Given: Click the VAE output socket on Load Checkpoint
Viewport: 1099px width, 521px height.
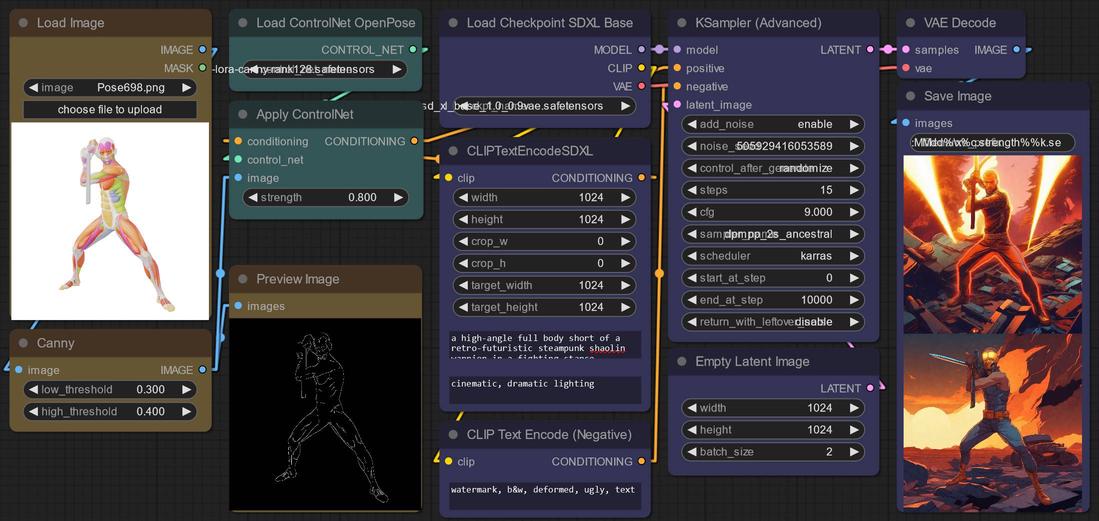Looking at the screenshot, I should [x=641, y=86].
